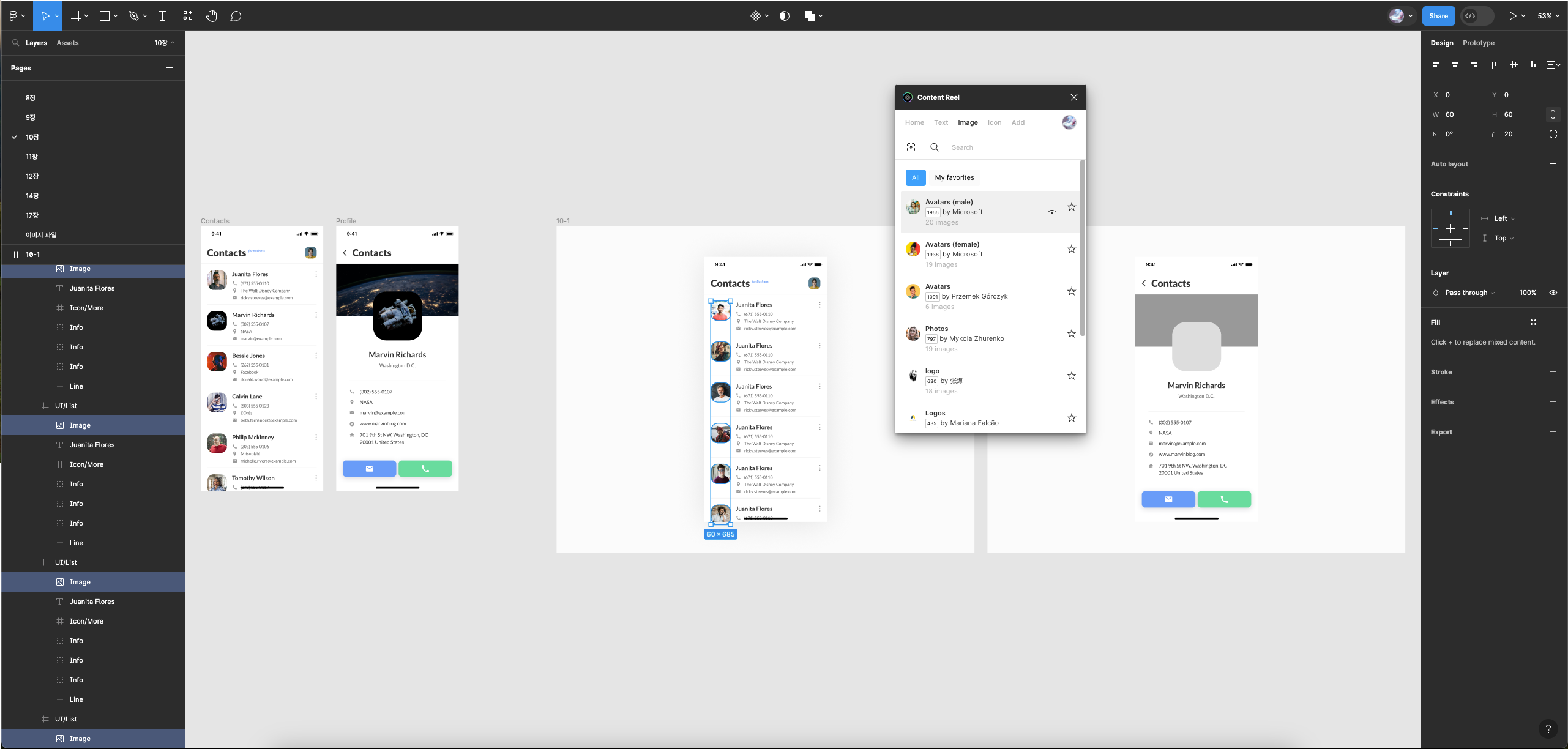Select the Text tool
Image resolution: width=1568 pixels, height=749 pixels.
click(x=162, y=16)
